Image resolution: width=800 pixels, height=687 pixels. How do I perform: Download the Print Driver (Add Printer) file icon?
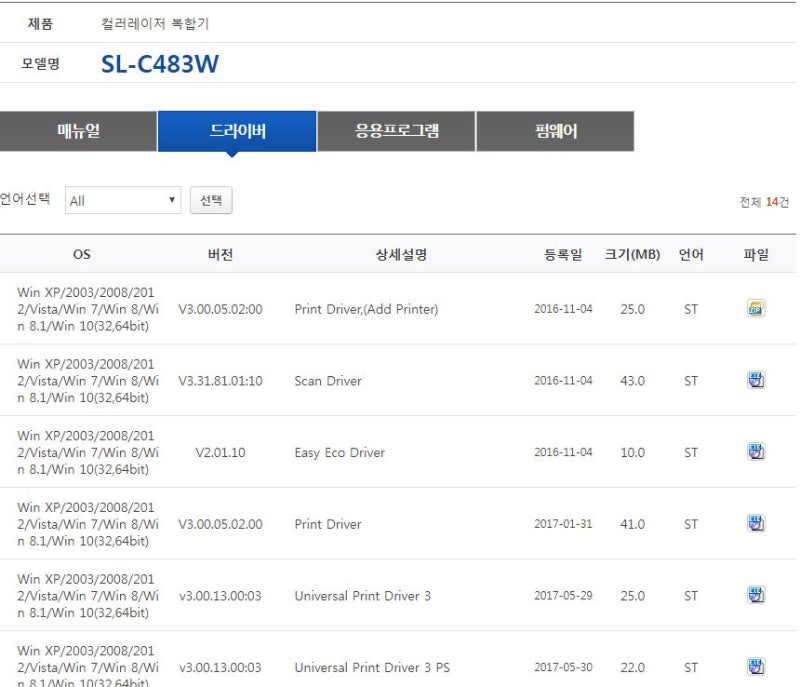point(756,308)
